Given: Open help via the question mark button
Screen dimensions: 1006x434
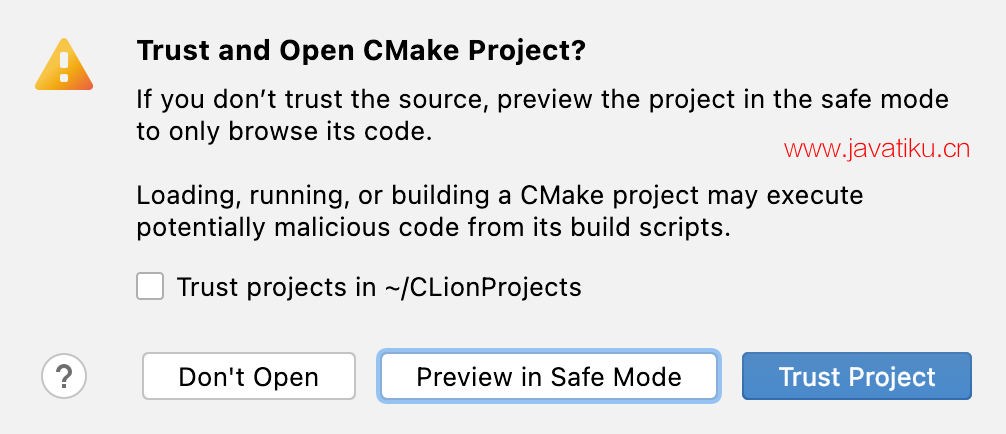Looking at the screenshot, I should tap(64, 377).
